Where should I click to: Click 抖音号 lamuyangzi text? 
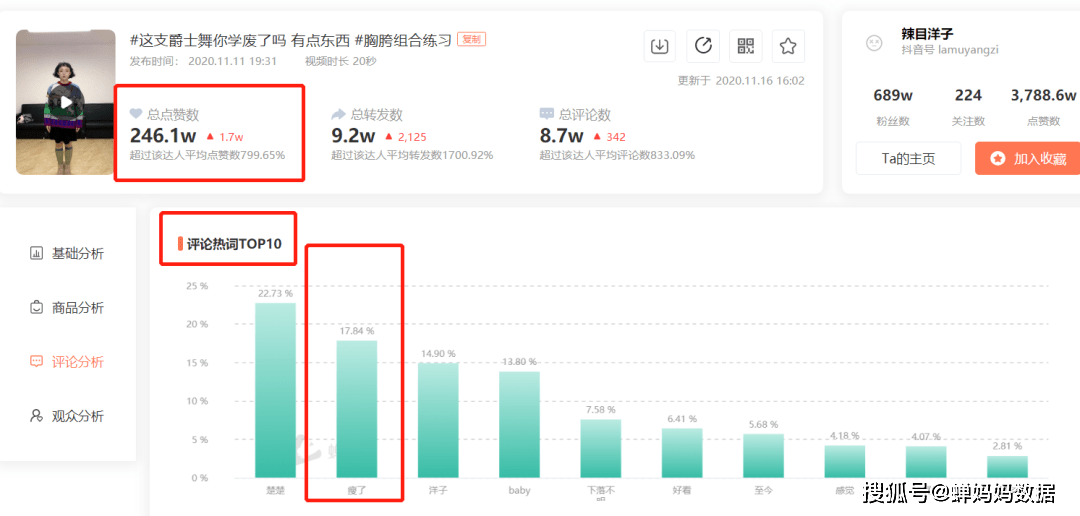click(950, 50)
